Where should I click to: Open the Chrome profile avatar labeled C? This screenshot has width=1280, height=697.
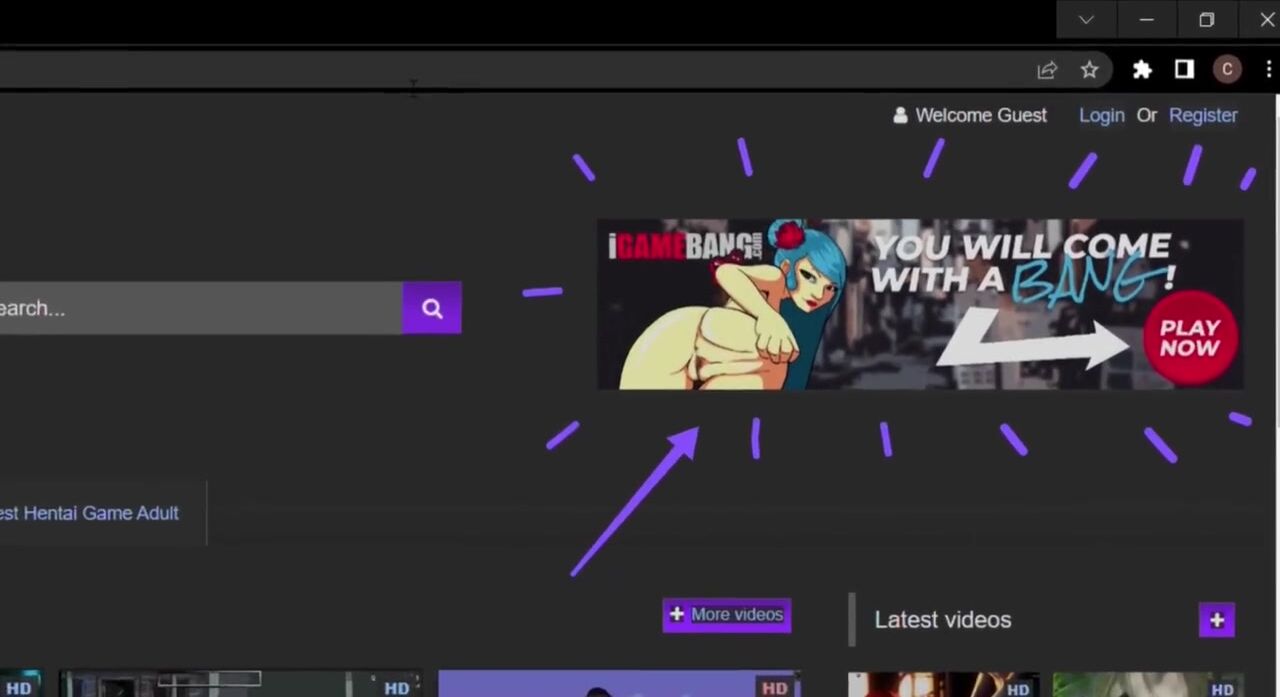tap(1227, 69)
